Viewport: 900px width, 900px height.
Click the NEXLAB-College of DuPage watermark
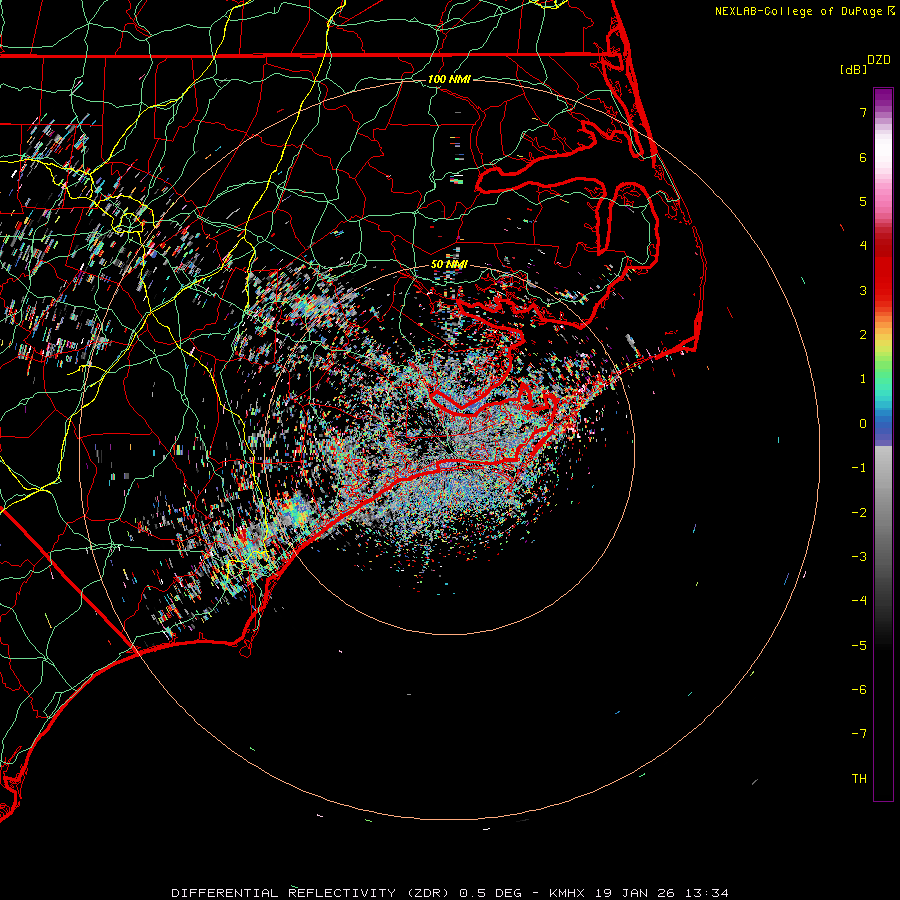pyautogui.click(x=804, y=11)
